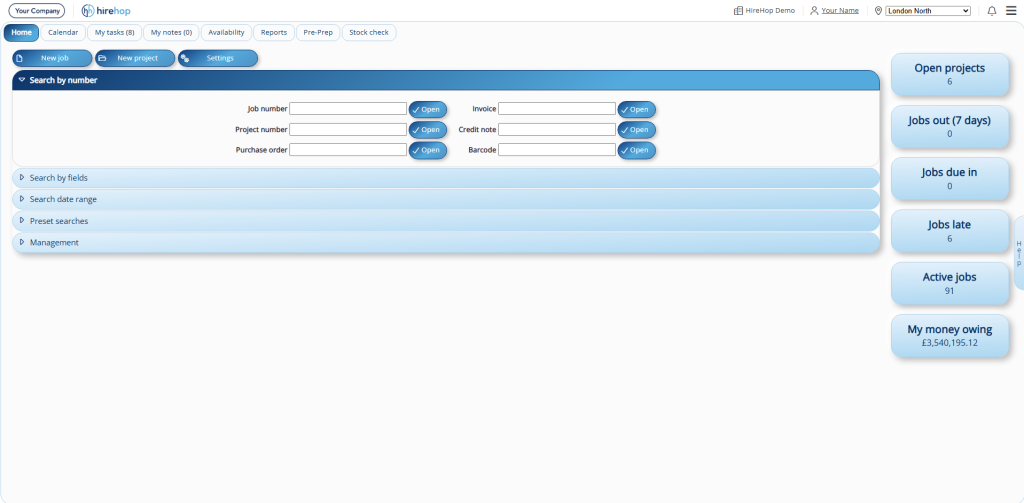Focus the Invoice input field
Viewport: 1024px width, 503px height.
coord(557,108)
